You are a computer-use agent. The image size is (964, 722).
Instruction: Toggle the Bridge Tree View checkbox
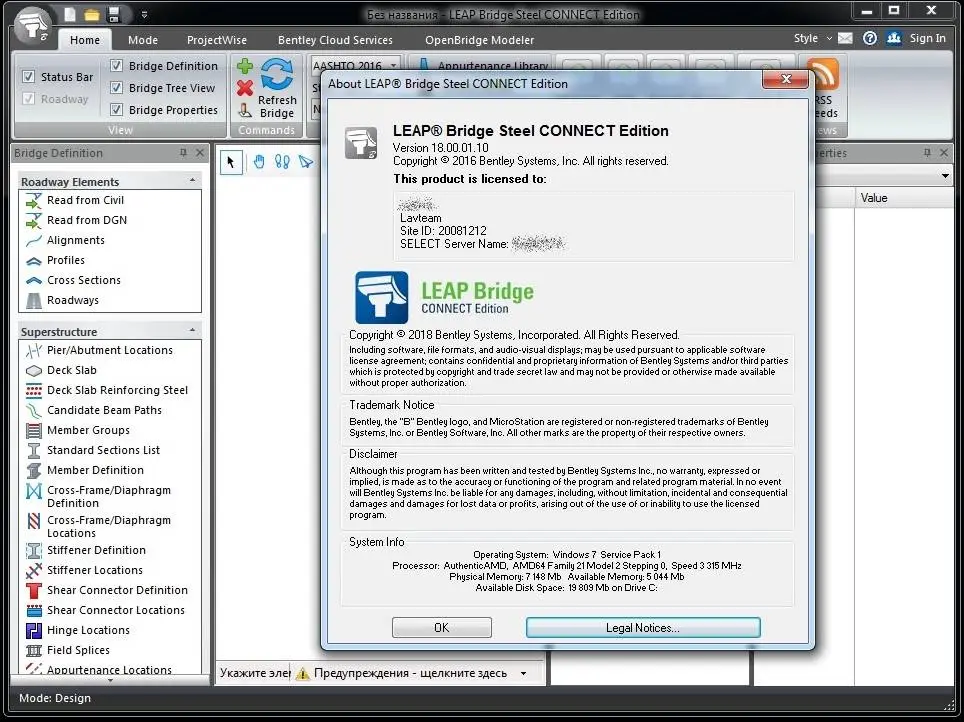[116, 88]
